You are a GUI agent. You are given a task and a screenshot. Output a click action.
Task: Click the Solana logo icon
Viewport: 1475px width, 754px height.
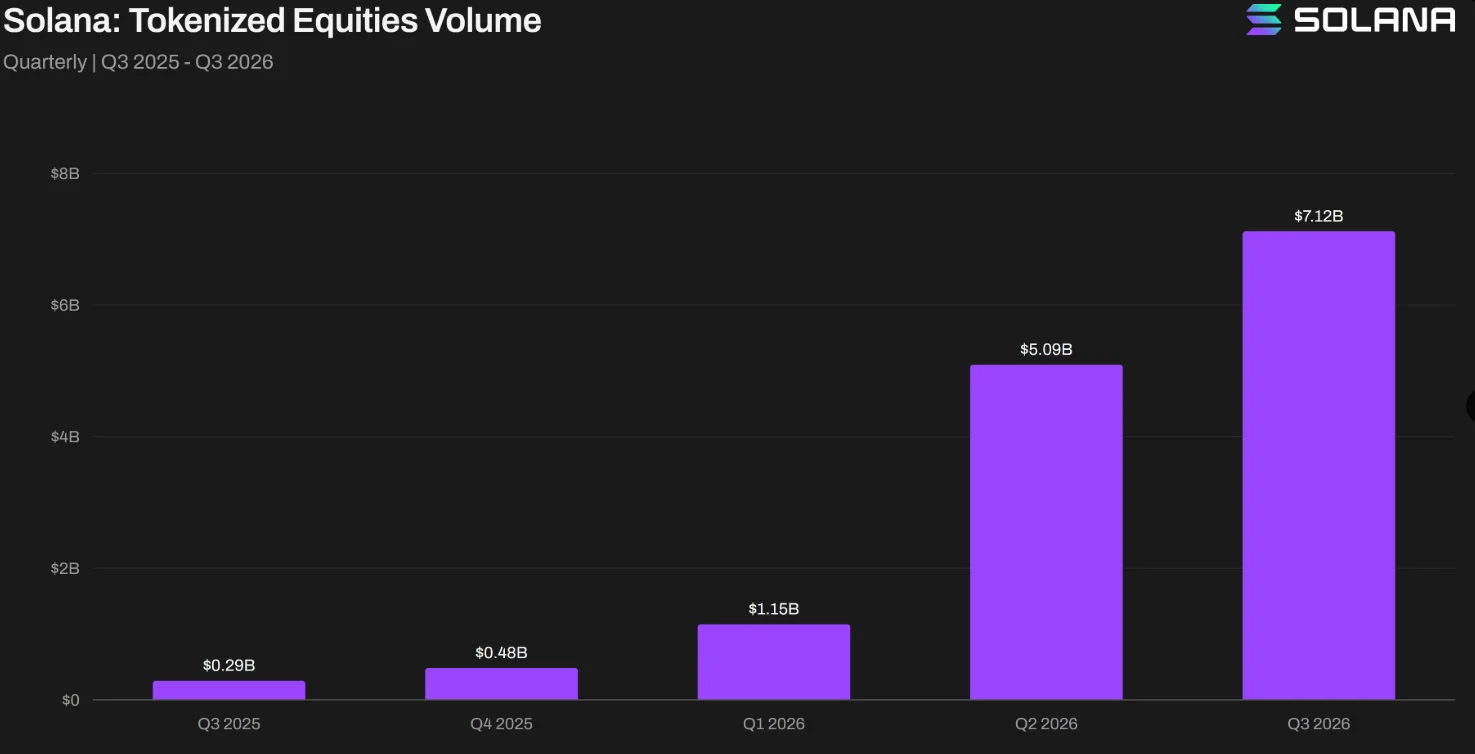pyautogui.click(x=1264, y=19)
